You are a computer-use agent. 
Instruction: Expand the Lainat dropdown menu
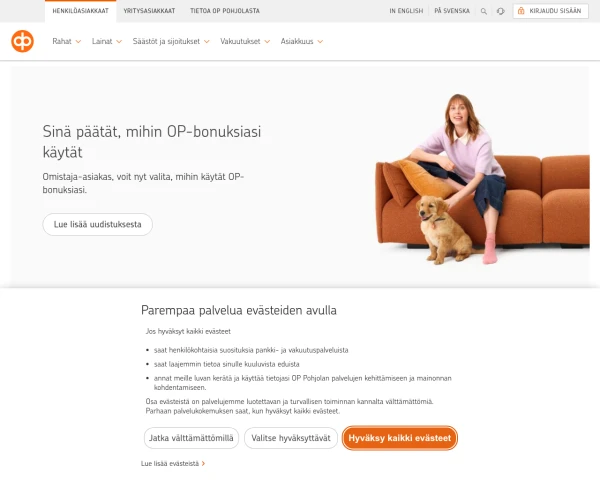pyautogui.click(x=107, y=41)
